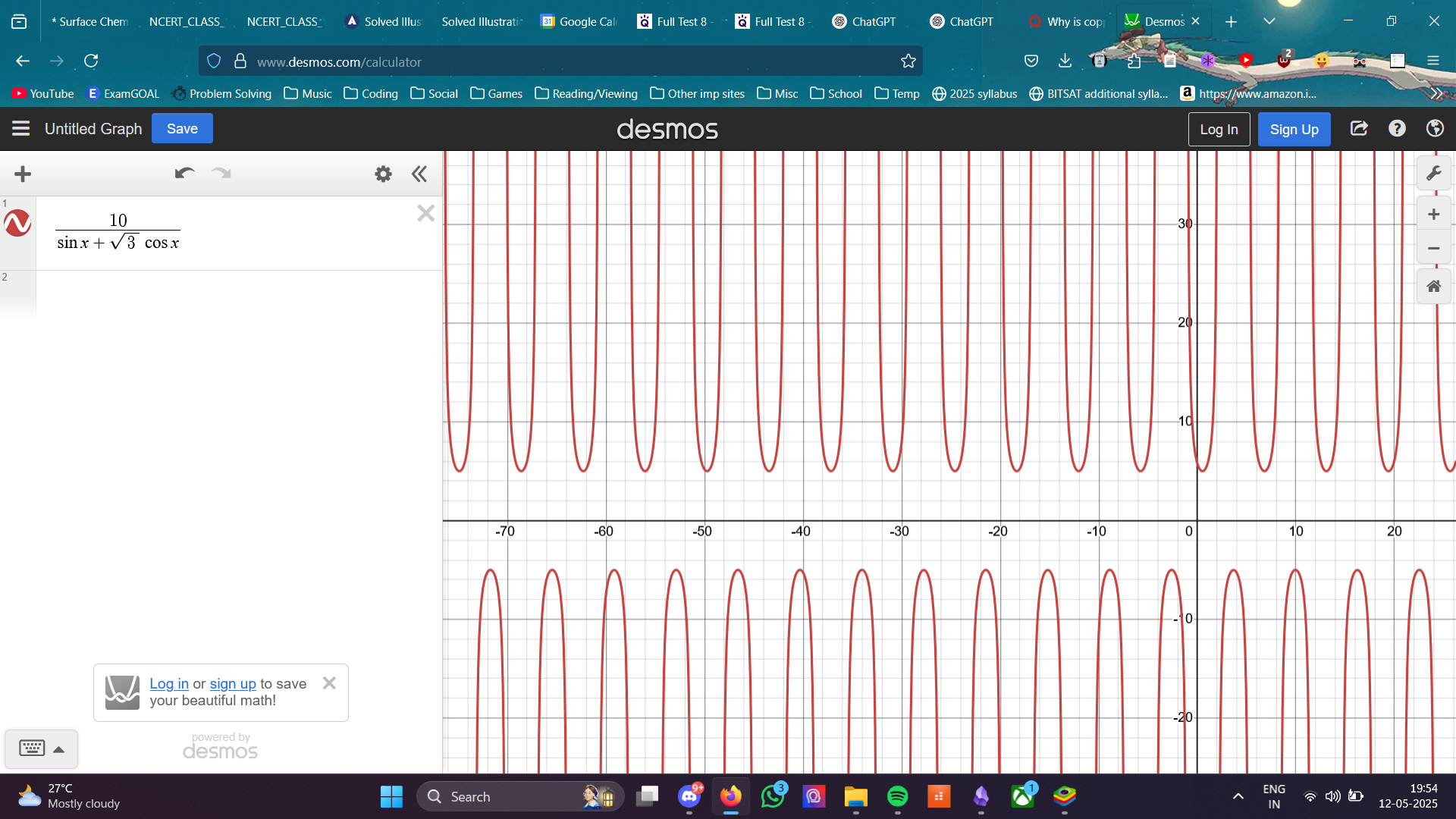Zoom in on the graph
1456x819 pixels.
tap(1433, 215)
